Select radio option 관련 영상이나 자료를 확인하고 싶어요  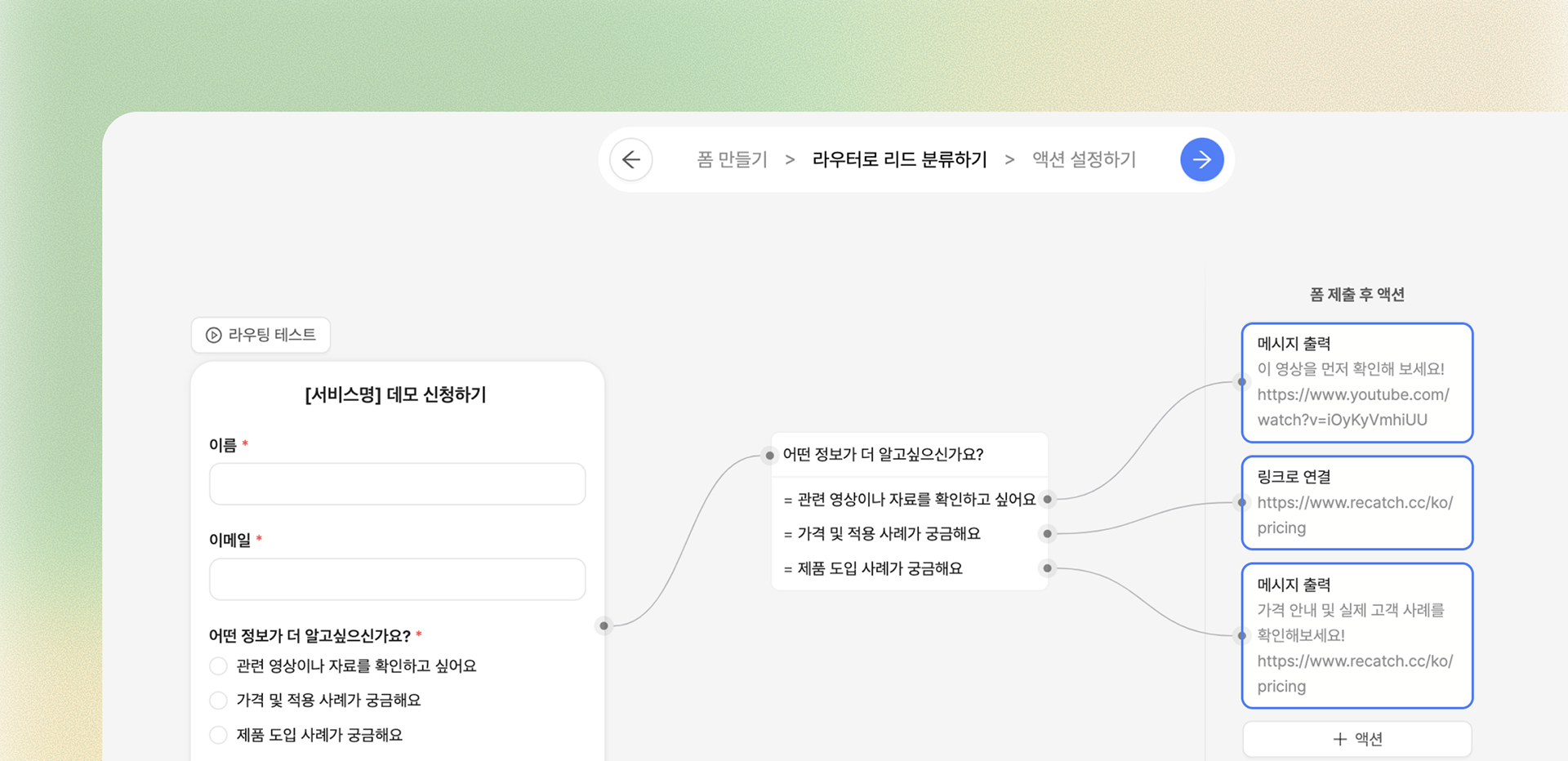coord(219,666)
